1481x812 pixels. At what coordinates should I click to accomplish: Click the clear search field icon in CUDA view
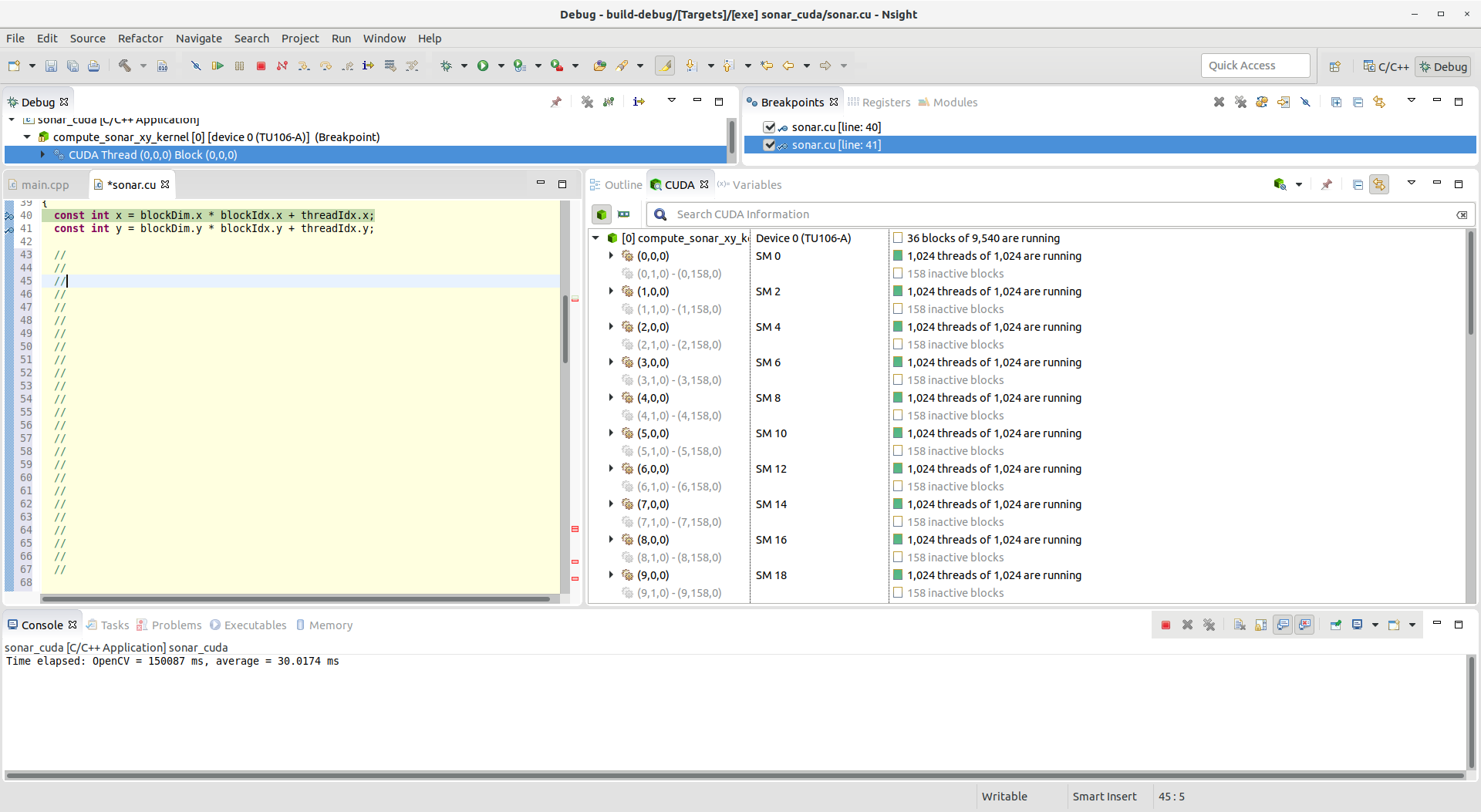pos(1462,215)
